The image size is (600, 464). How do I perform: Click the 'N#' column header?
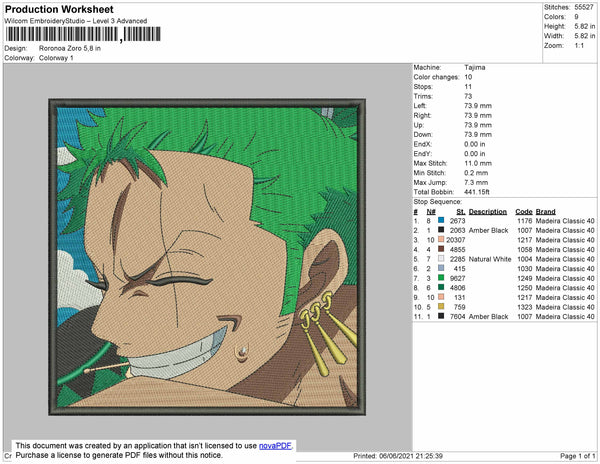[x=431, y=212]
